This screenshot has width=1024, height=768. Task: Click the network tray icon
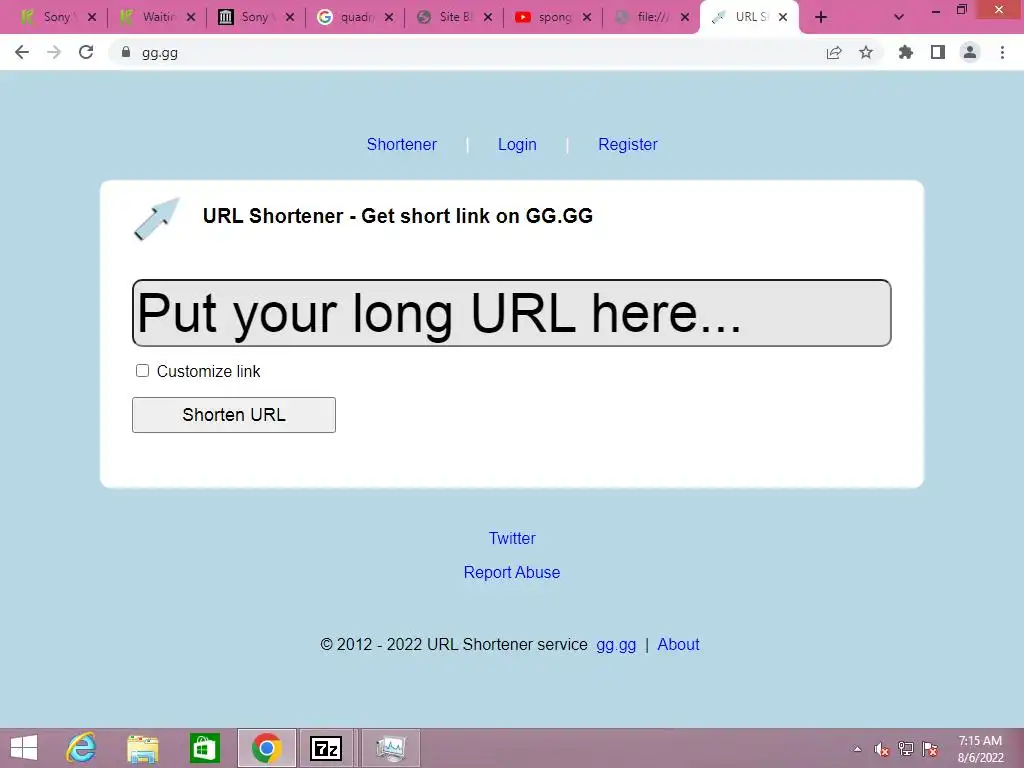point(906,749)
